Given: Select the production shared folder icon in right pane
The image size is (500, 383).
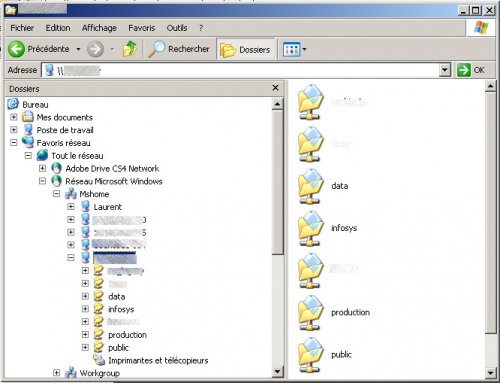Looking at the screenshot, I should click(x=310, y=313).
